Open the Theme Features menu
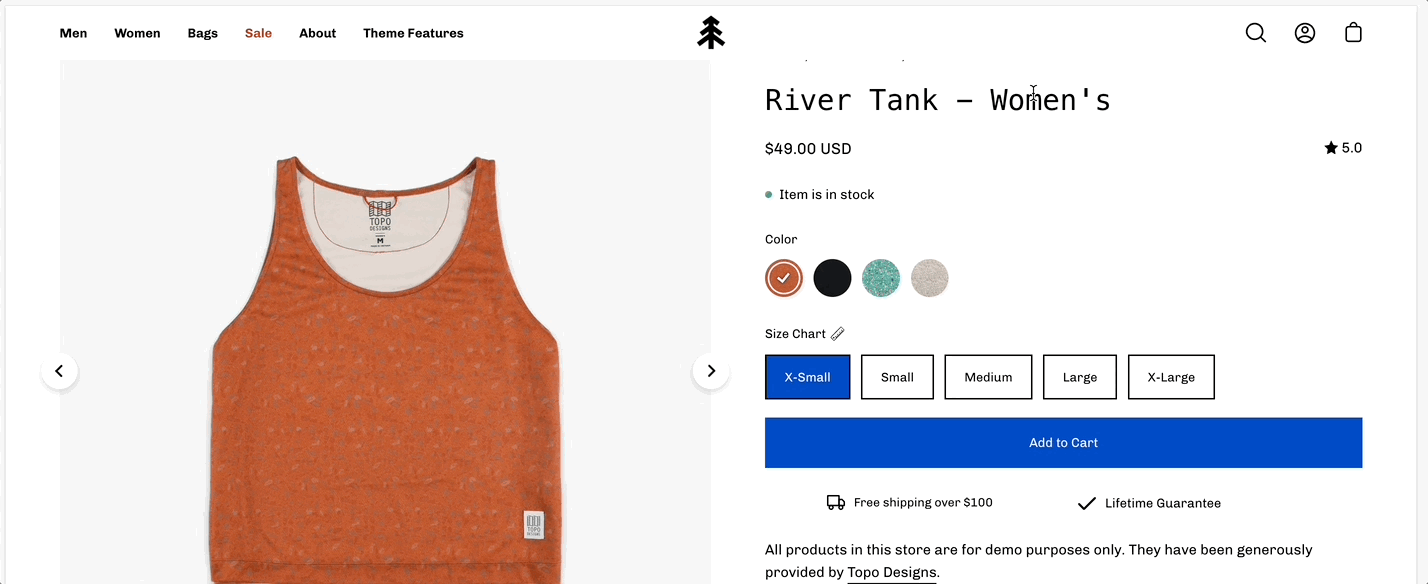 tap(413, 33)
